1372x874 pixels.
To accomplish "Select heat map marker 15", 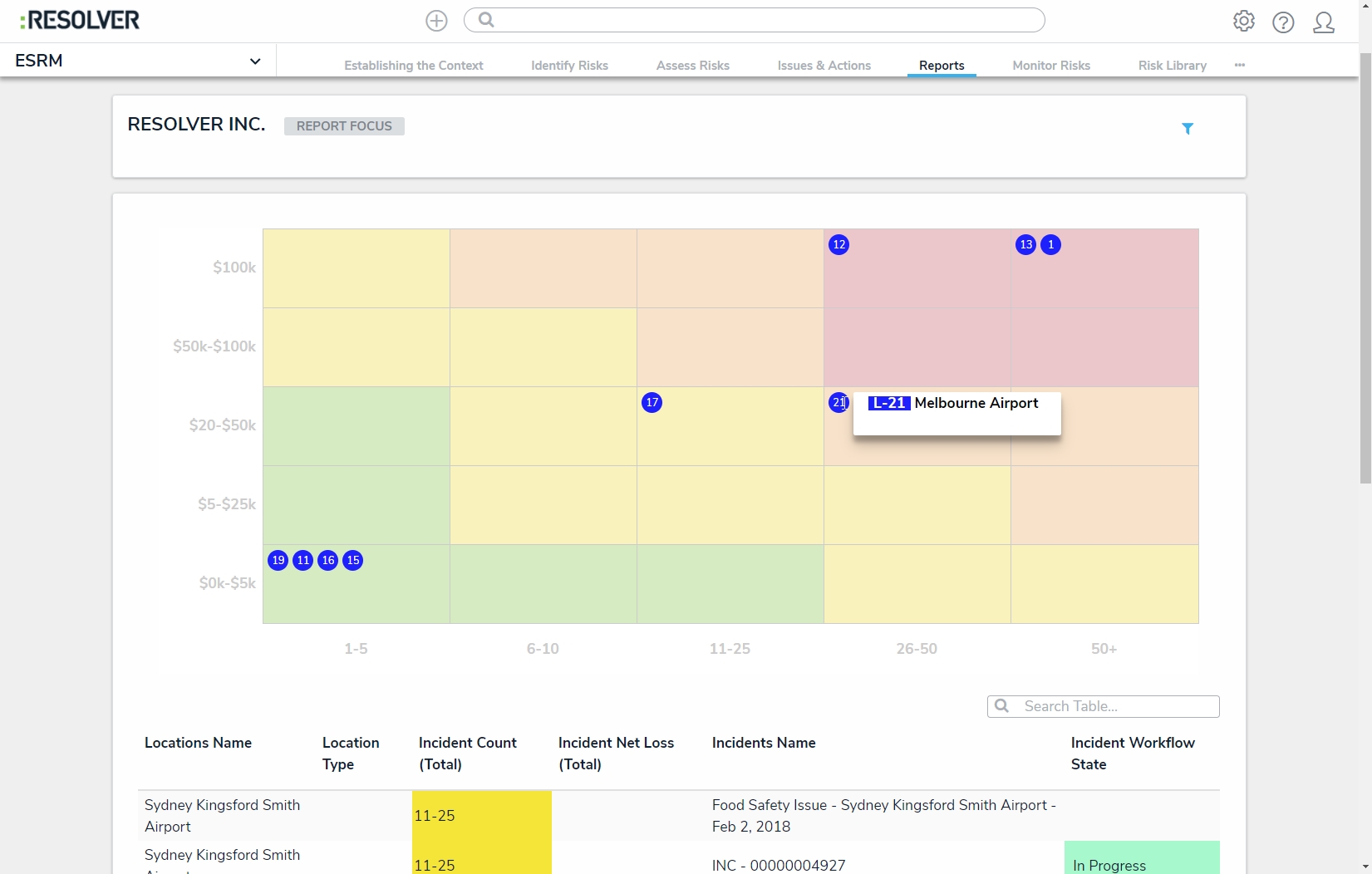I will 353,561.
